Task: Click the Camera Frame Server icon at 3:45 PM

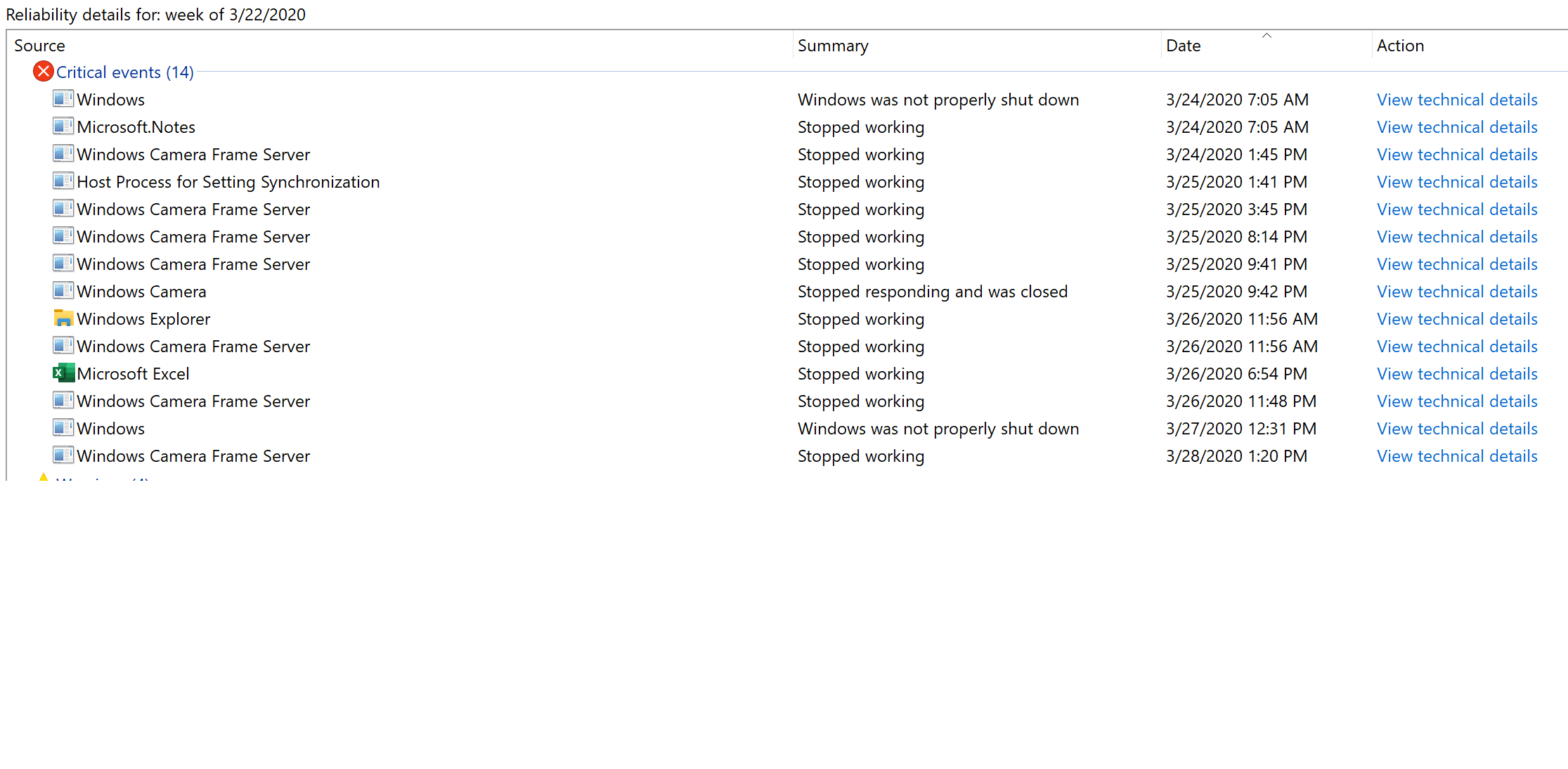Action: pyautogui.click(x=63, y=209)
